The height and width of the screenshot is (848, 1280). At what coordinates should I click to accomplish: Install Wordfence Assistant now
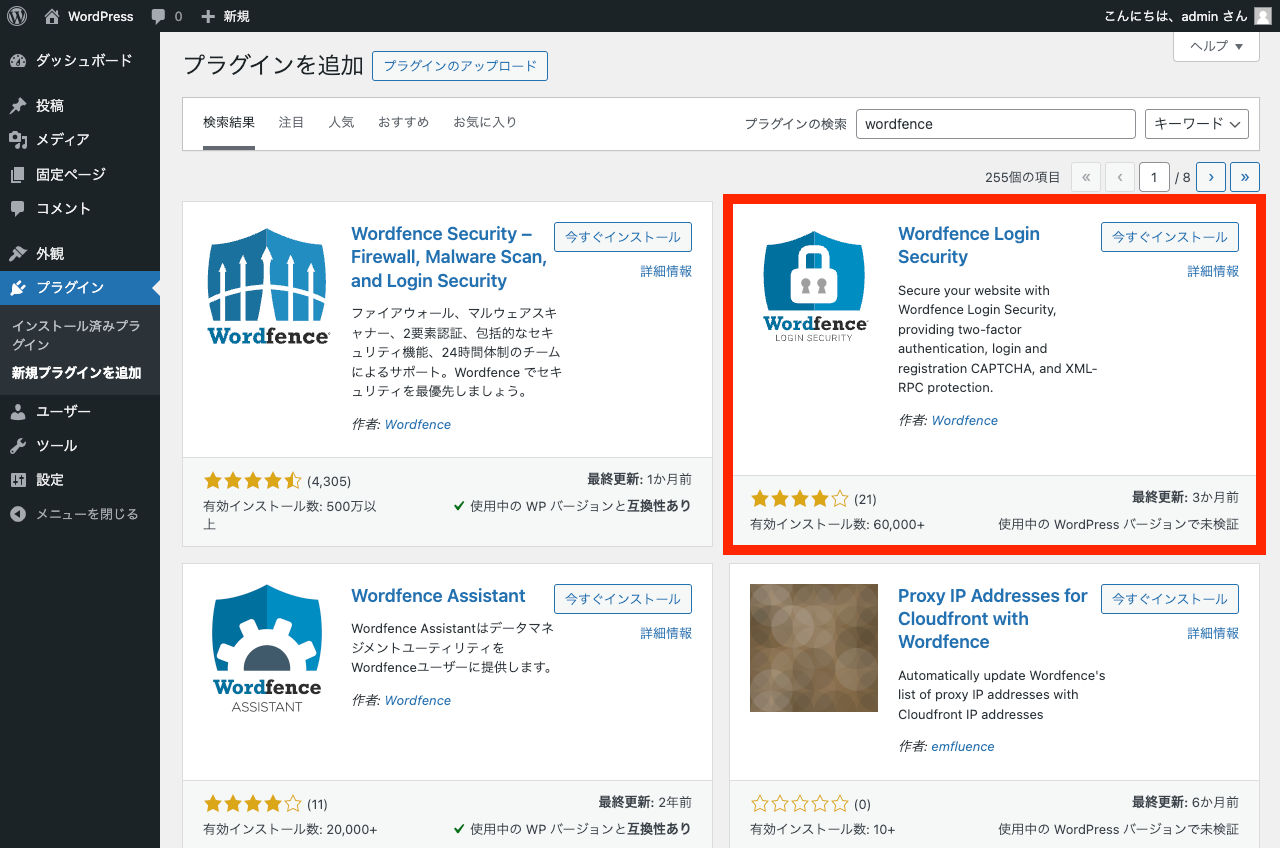click(x=623, y=599)
